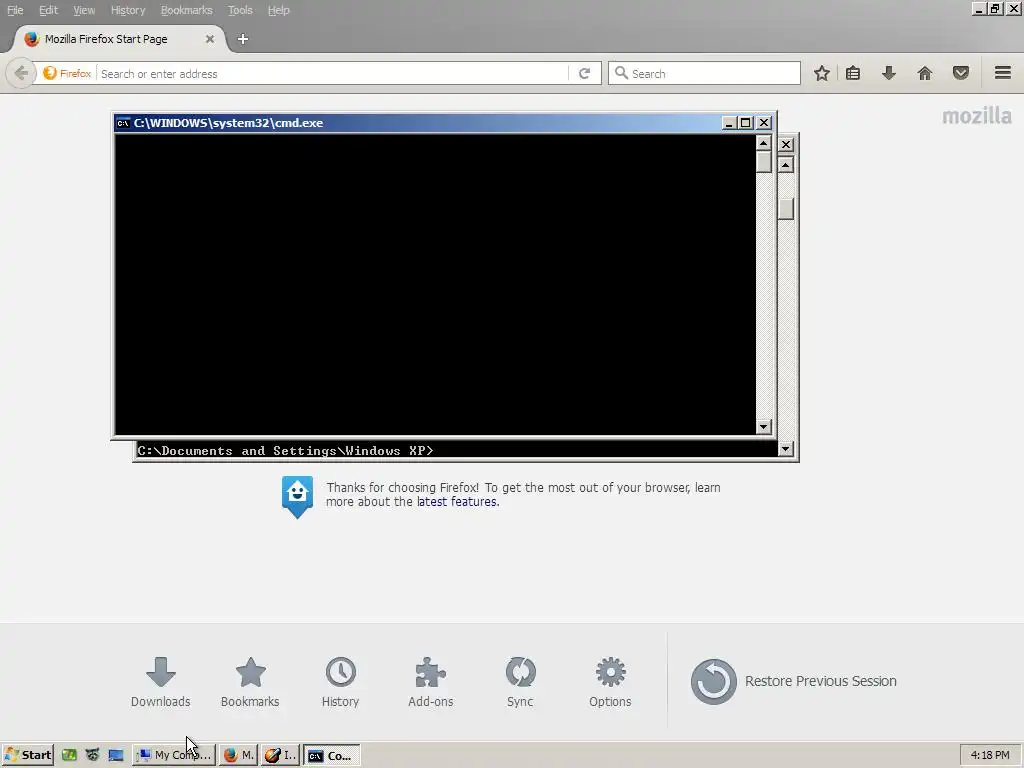
Task: Close the rear cmd window
Action: pos(786,144)
